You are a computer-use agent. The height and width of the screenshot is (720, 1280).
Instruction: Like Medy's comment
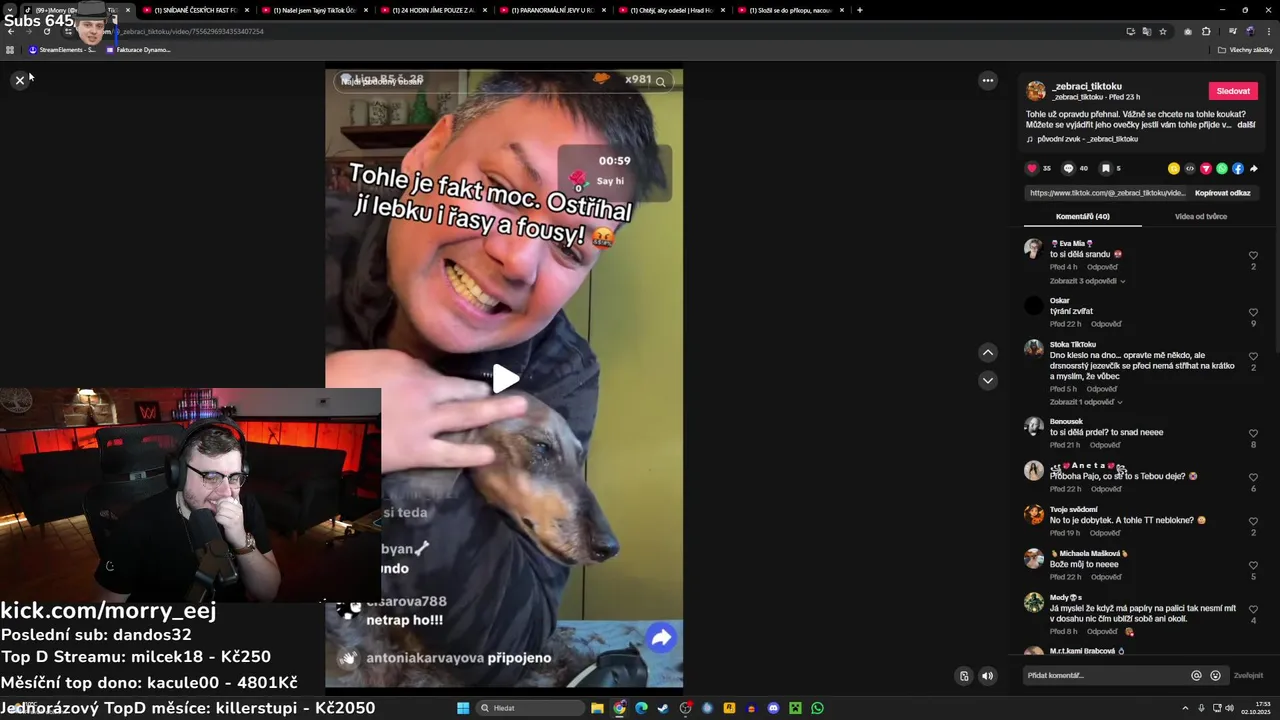pos(1253,609)
